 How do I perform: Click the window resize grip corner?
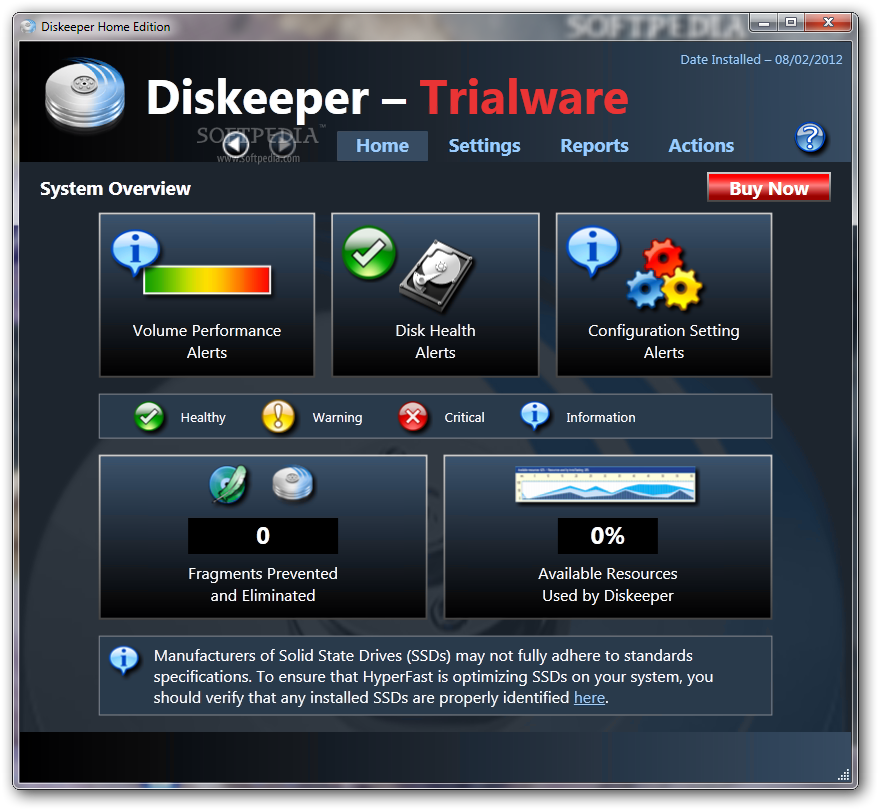coord(843,775)
